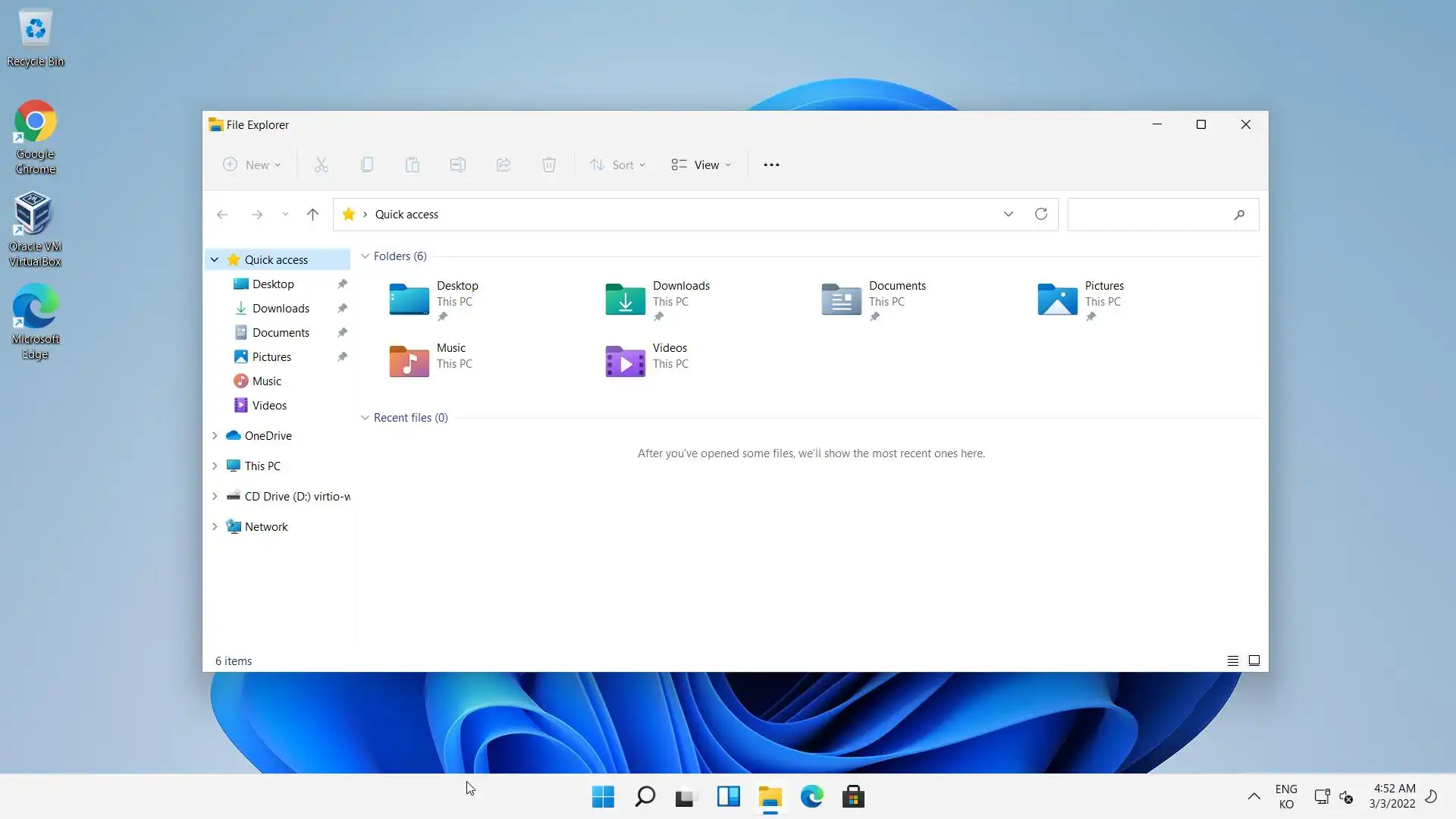Click the Up one level arrow

(x=312, y=215)
